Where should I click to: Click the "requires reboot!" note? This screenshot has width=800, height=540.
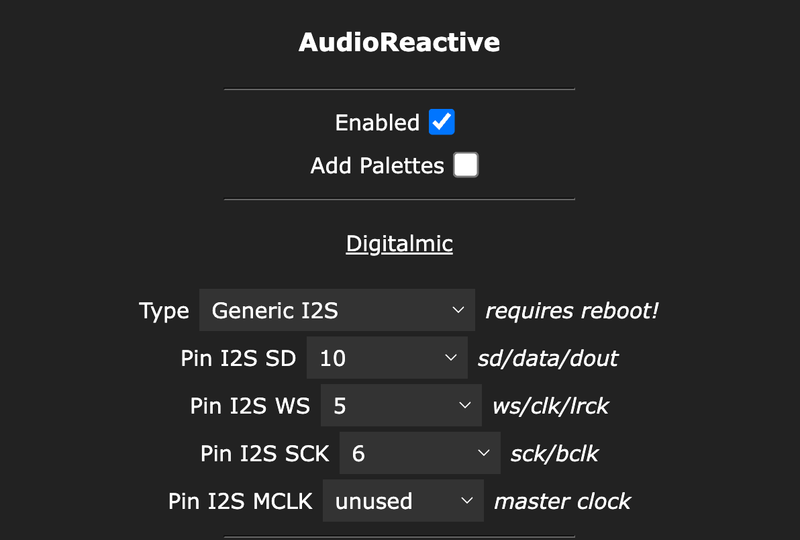tap(572, 311)
